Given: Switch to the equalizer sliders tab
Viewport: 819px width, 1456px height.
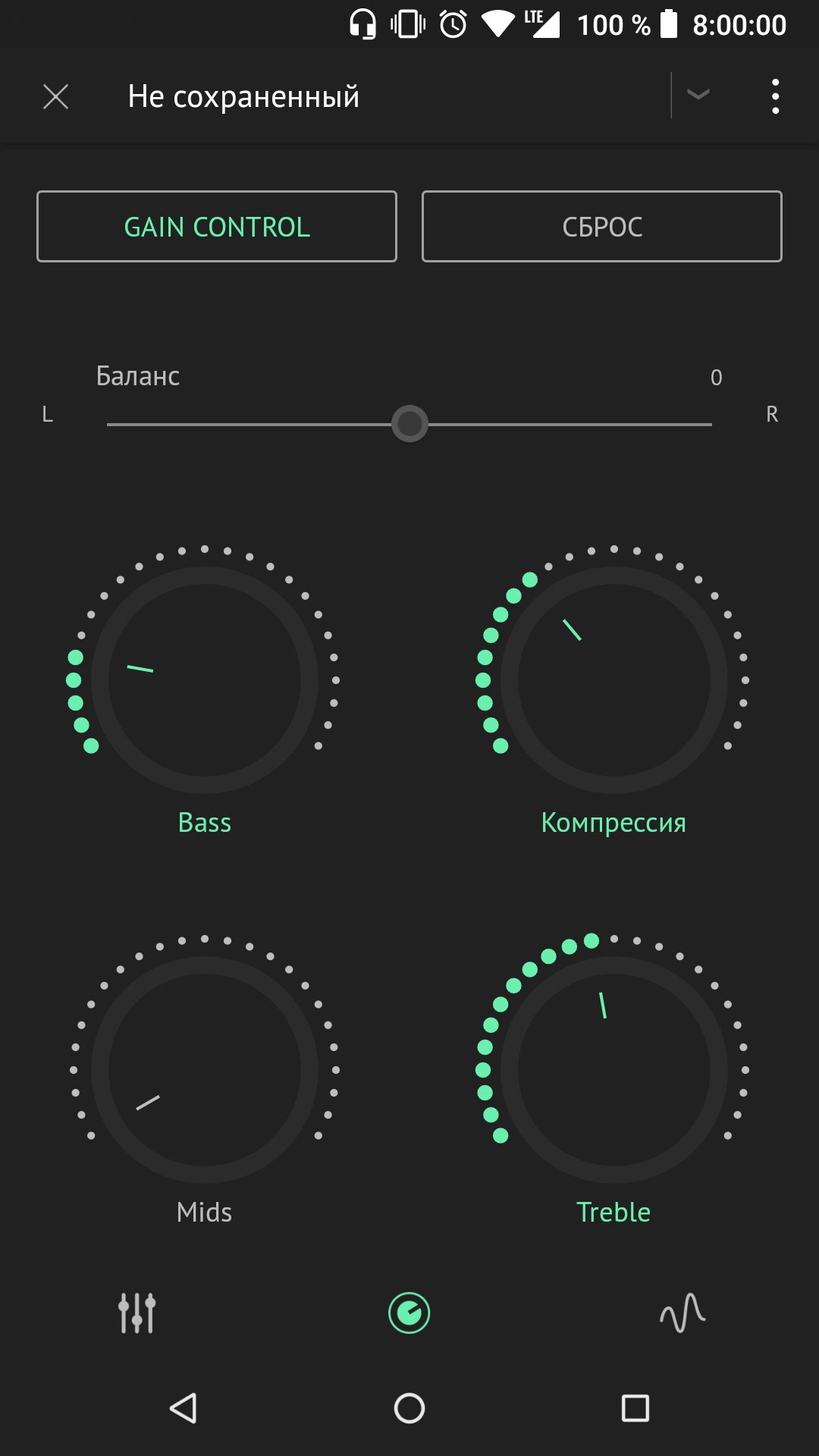Looking at the screenshot, I should (x=136, y=1313).
